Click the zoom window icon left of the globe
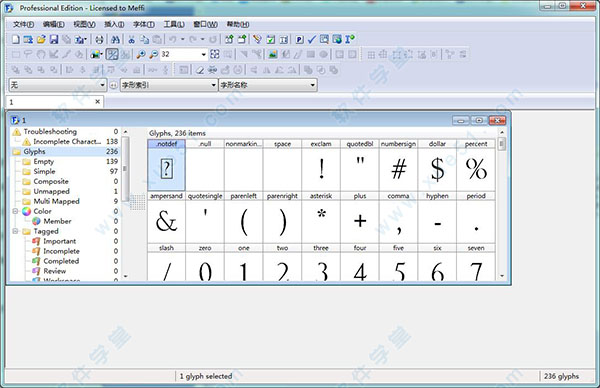This screenshot has height=388, width=600. [324, 39]
